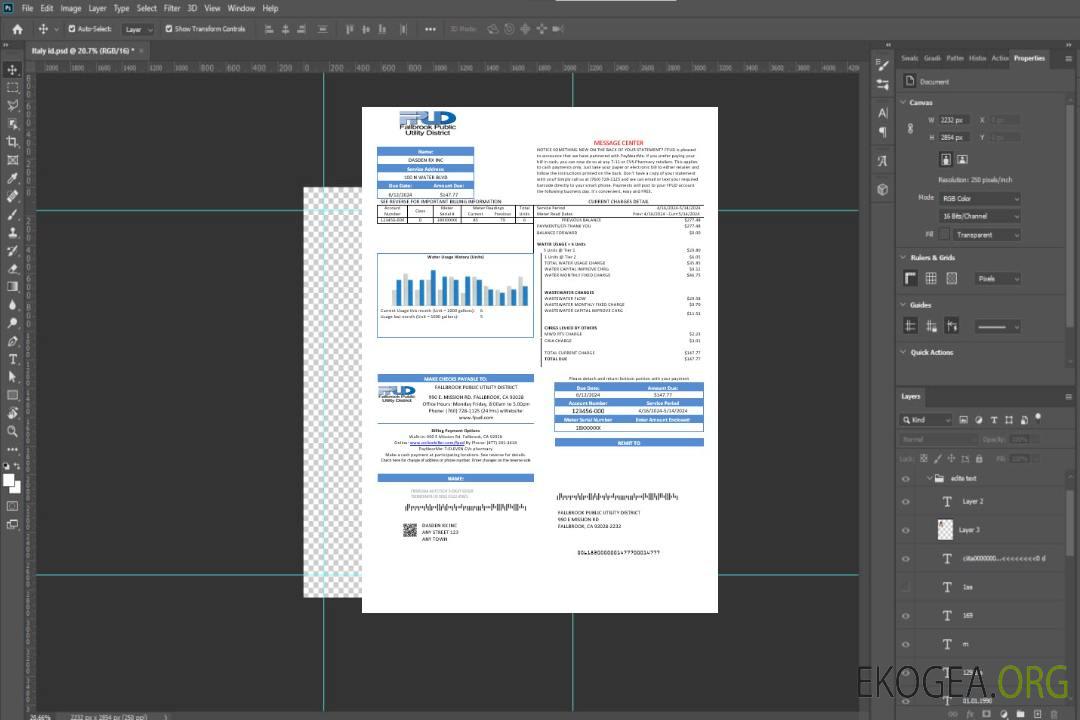Select the Clone Stamp tool
This screenshot has width=1080, height=720.
(x=12, y=233)
